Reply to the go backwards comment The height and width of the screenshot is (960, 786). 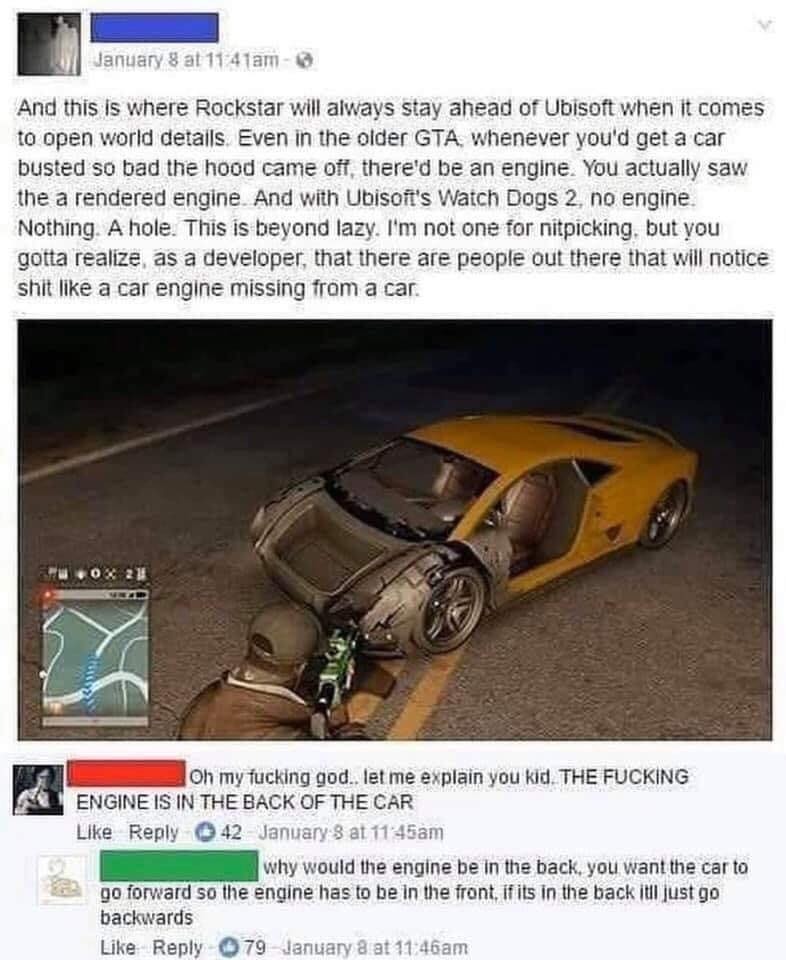[x=178, y=947]
